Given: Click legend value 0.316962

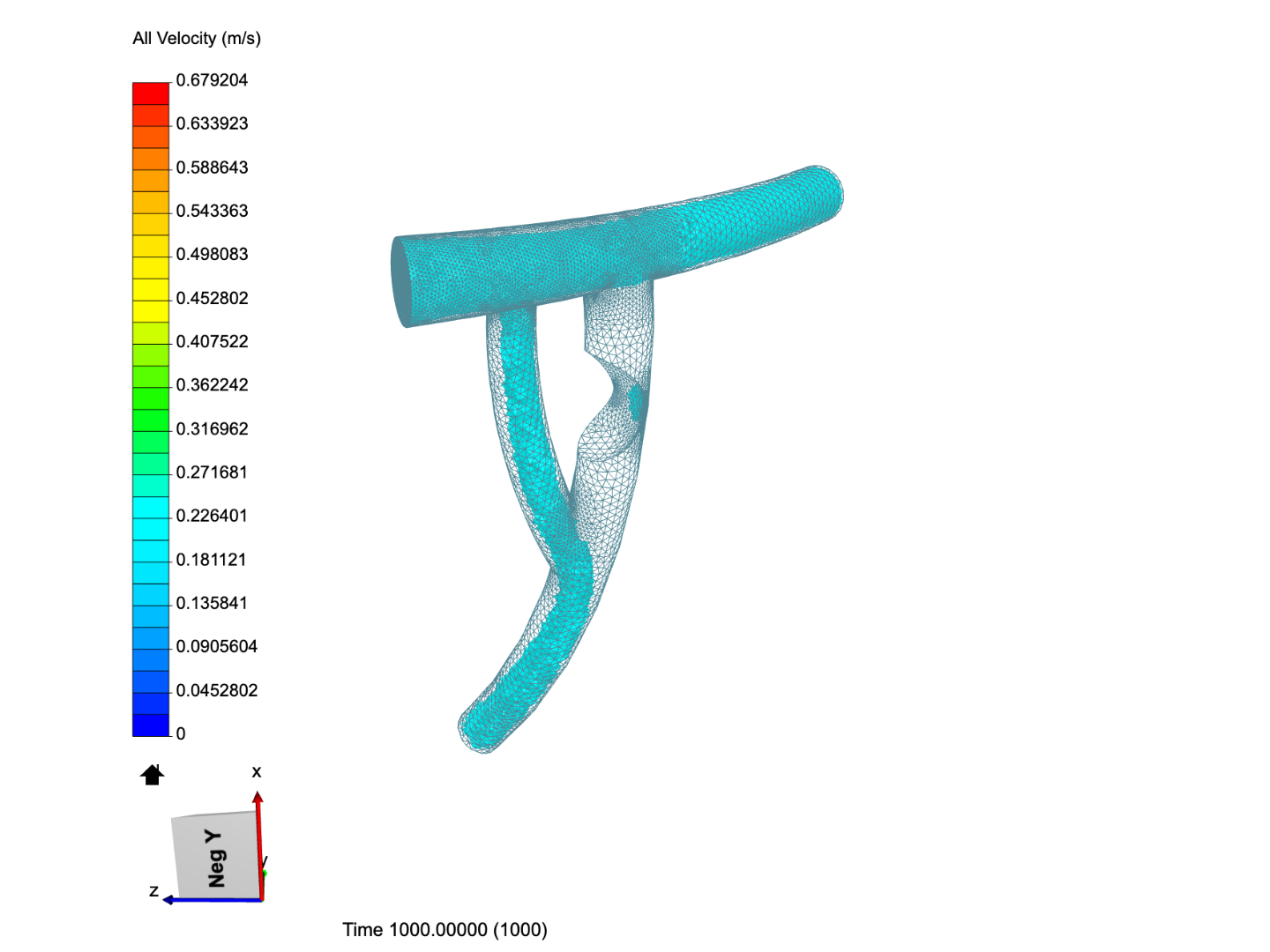Looking at the screenshot, I should 212,428.
